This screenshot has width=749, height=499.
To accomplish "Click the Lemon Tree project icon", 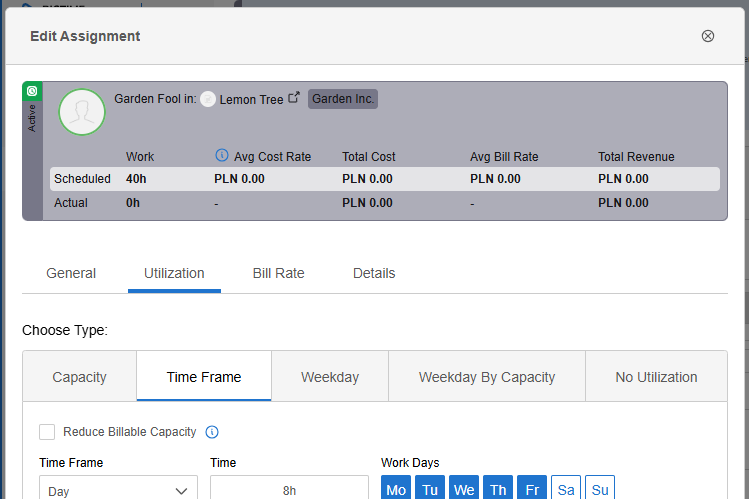I will click(x=208, y=99).
